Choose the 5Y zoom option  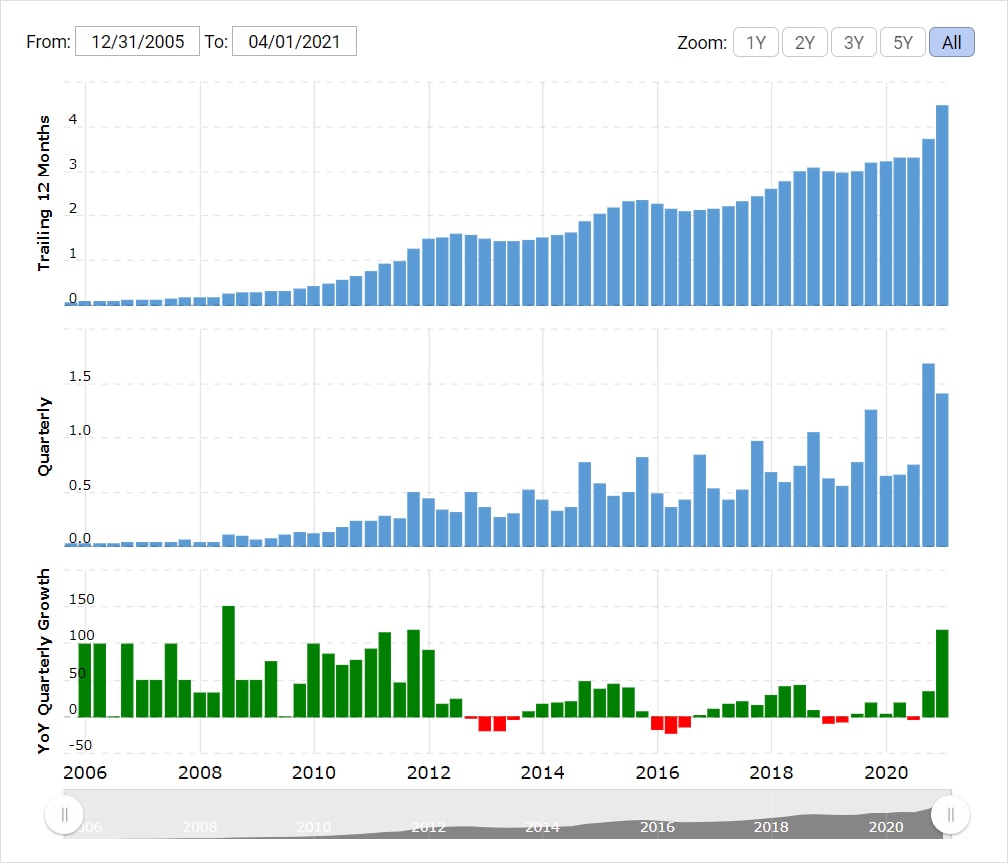tap(903, 43)
